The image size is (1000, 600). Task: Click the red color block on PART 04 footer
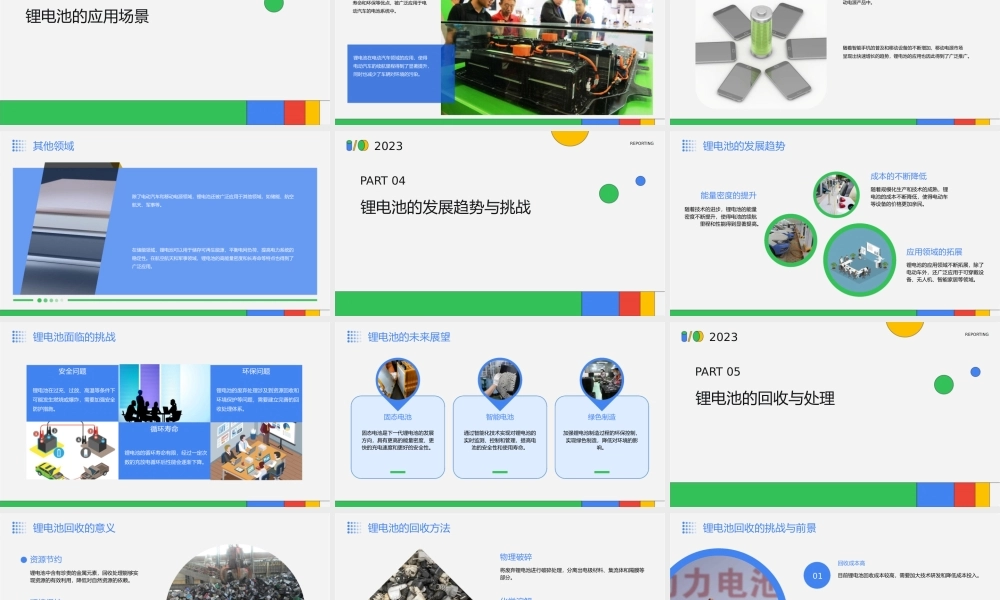(x=629, y=303)
